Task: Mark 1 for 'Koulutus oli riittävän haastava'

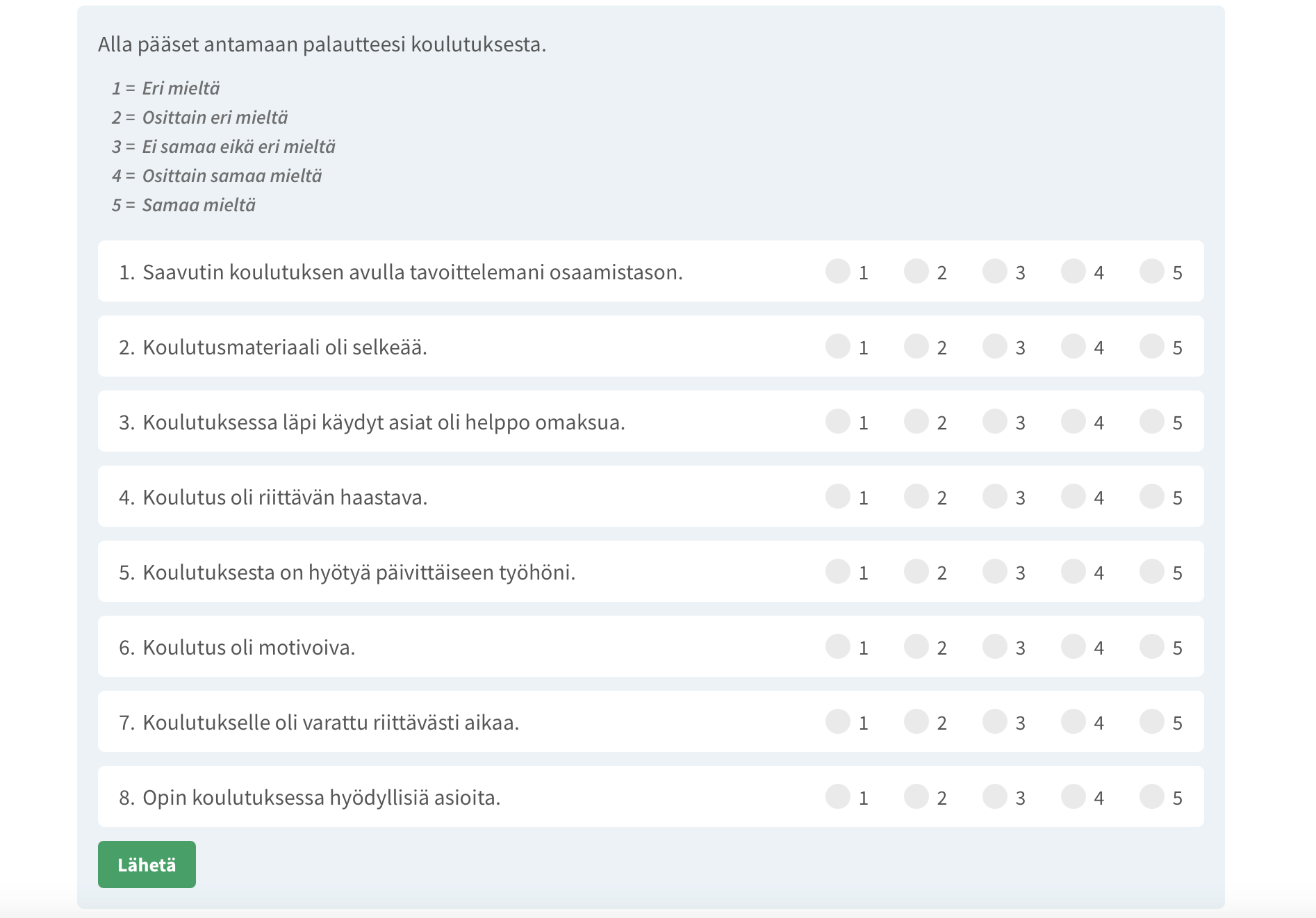Action: (x=838, y=496)
